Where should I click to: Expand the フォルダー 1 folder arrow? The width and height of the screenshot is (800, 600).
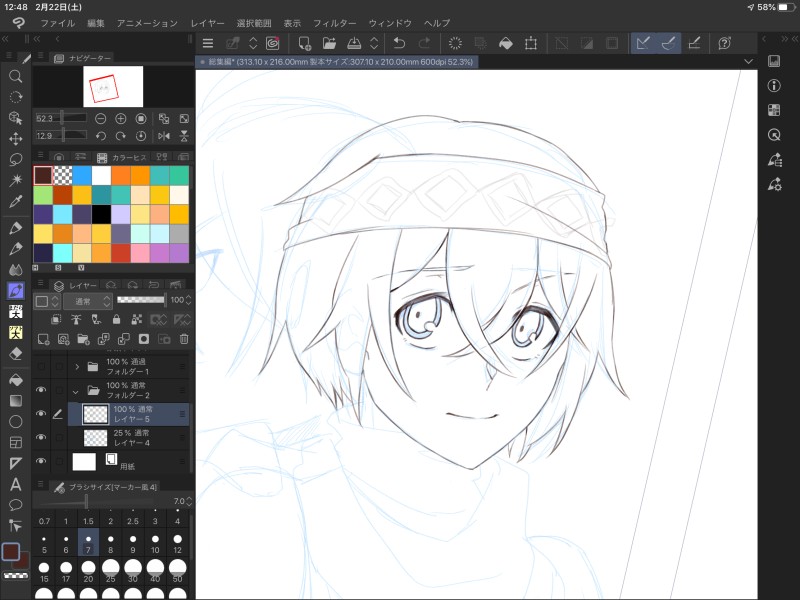(x=77, y=366)
